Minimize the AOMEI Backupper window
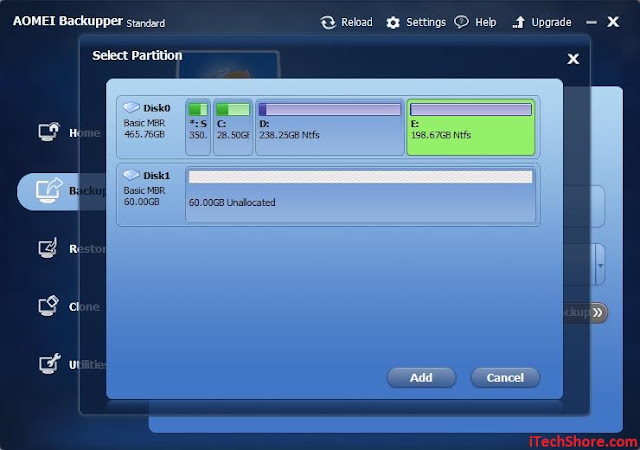Image resolution: width=640 pixels, height=450 pixels. 591,22
